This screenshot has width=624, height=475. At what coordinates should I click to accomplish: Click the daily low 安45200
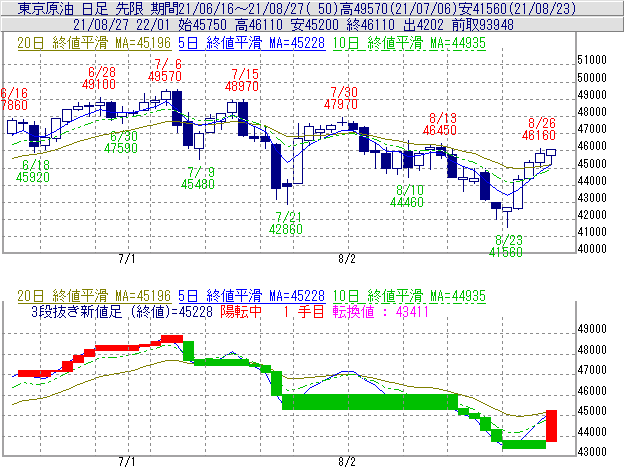click(315, 25)
